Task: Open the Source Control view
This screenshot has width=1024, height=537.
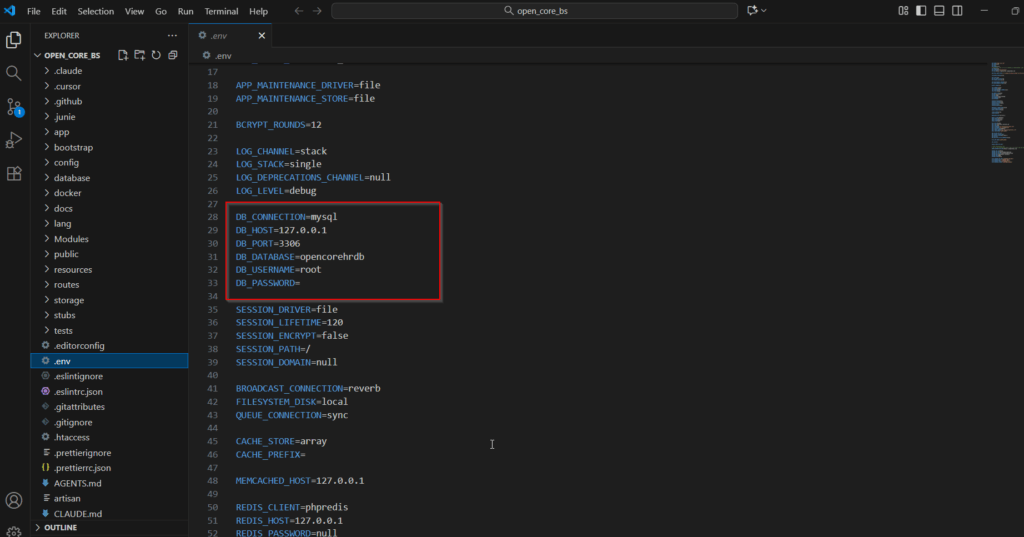Action: [x=14, y=106]
